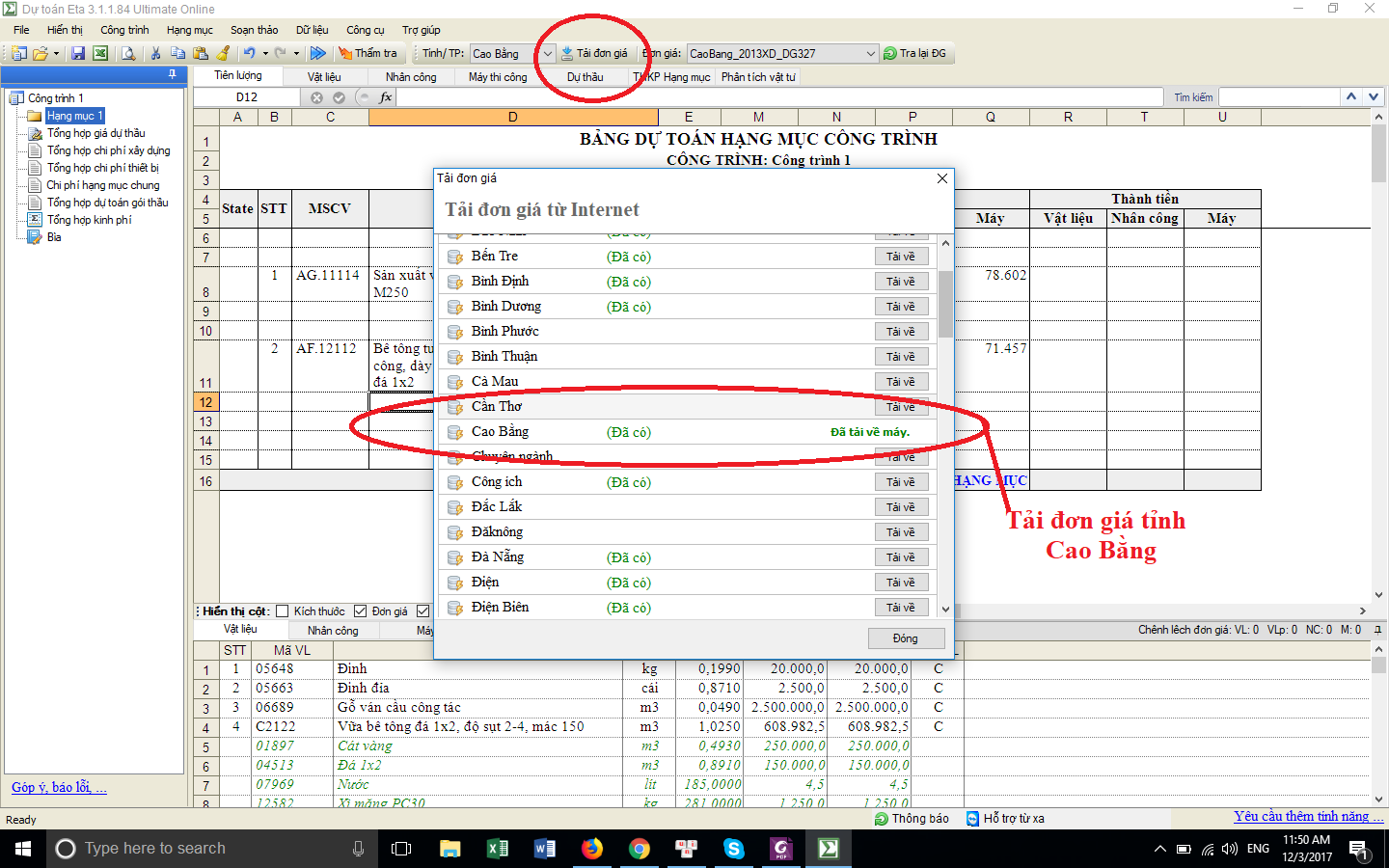The height and width of the screenshot is (868, 1389).
Task: Click the province list vertical scrollbar thumb
Action: (x=945, y=304)
